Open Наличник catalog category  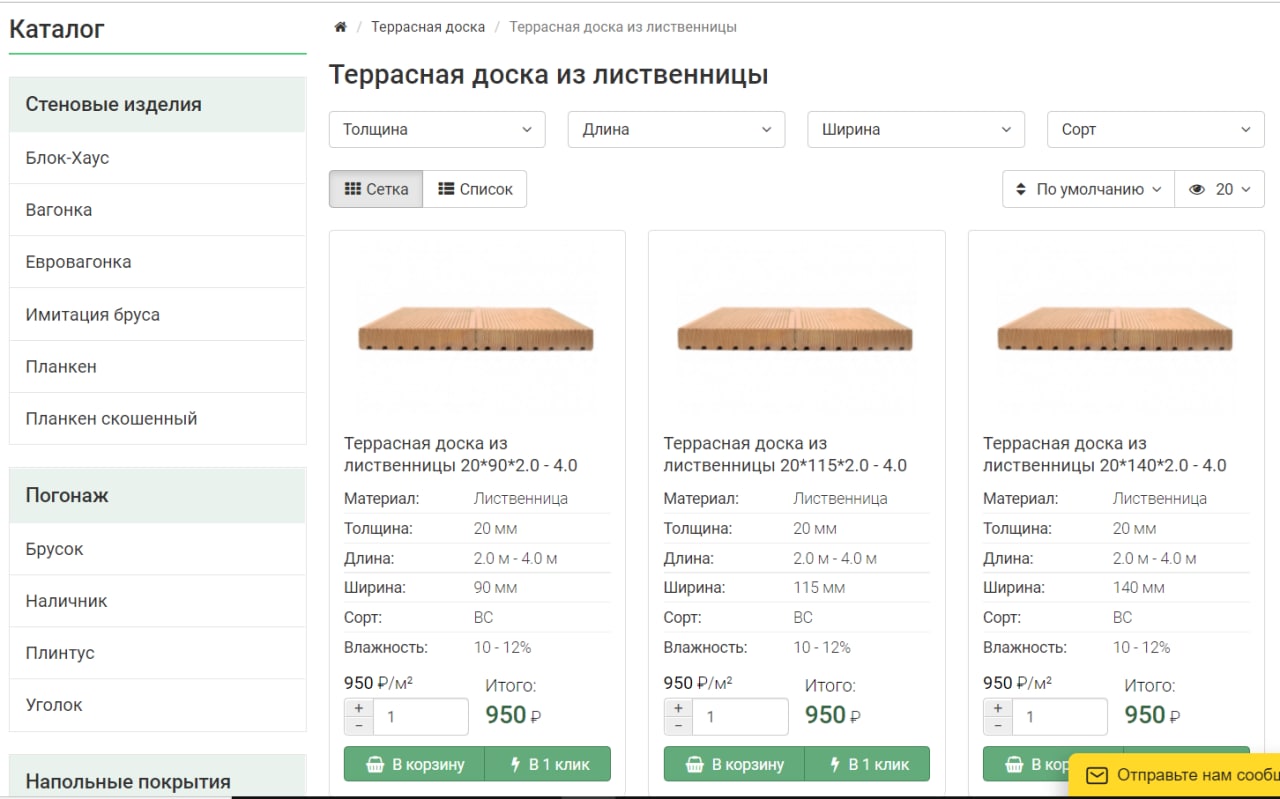pos(158,601)
